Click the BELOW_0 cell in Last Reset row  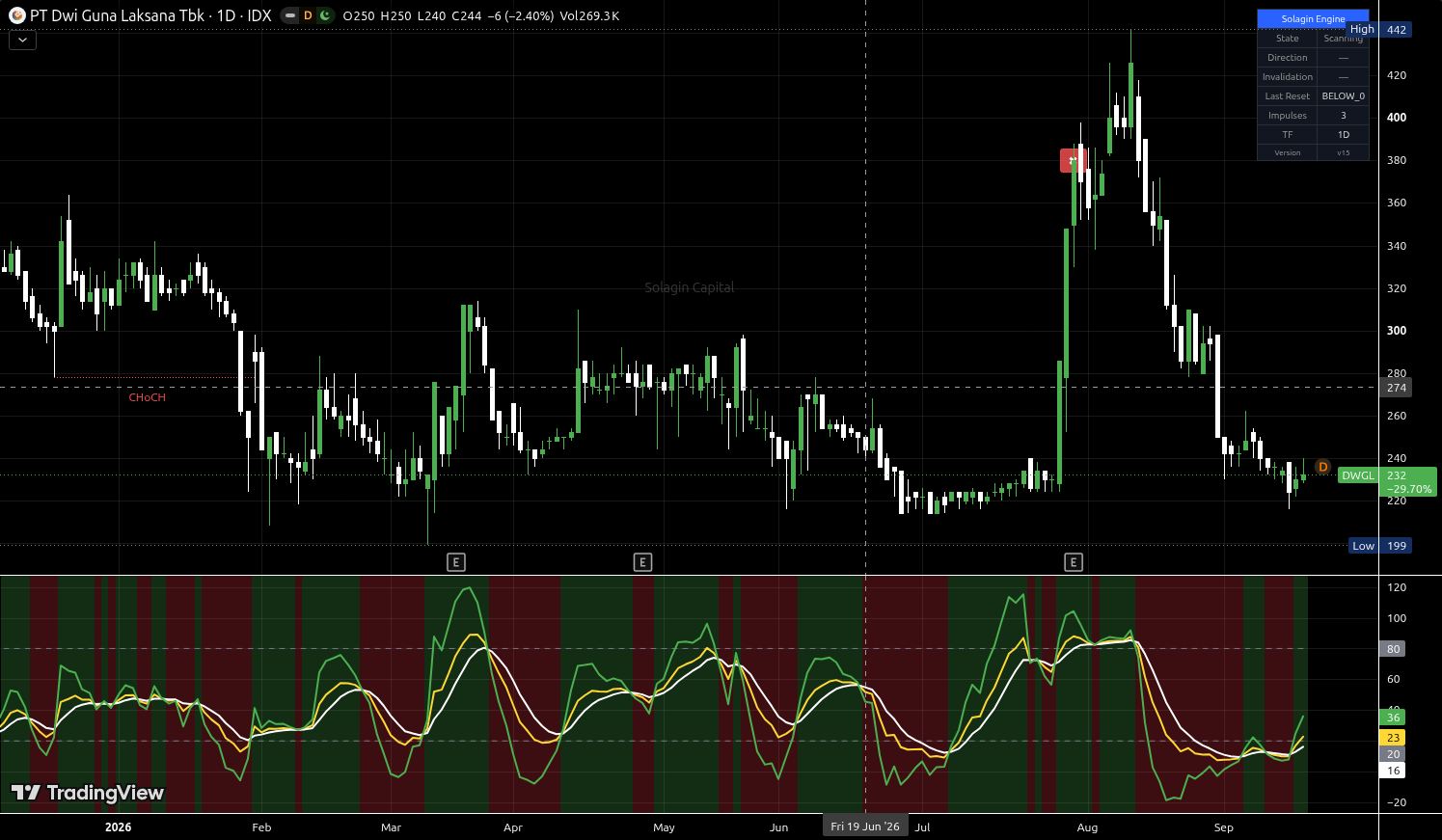tap(1343, 96)
